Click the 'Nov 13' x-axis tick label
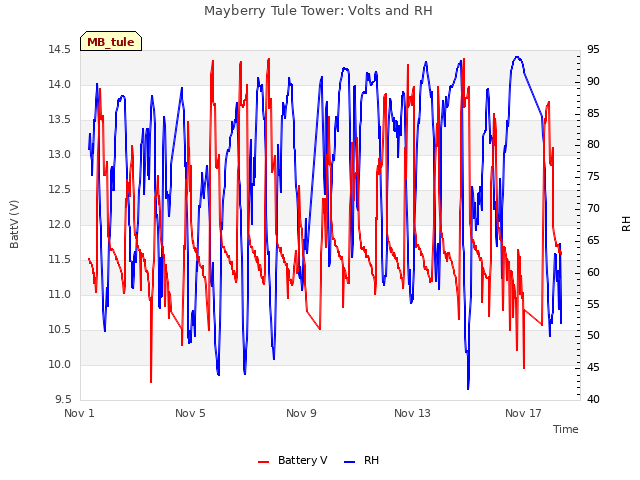The height and width of the screenshot is (480, 640). [x=412, y=413]
